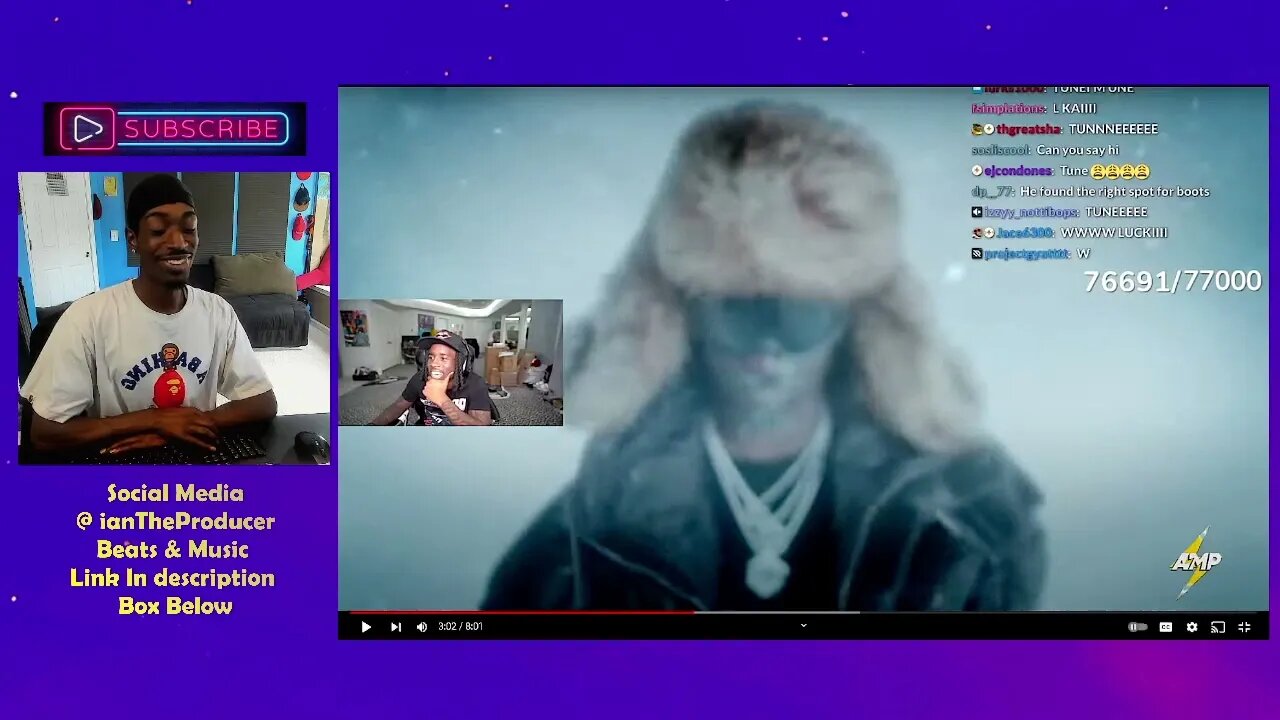This screenshot has width=1280, height=720.
Task: Click the '@ ianTheProducer' social media text
Action: [175, 521]
